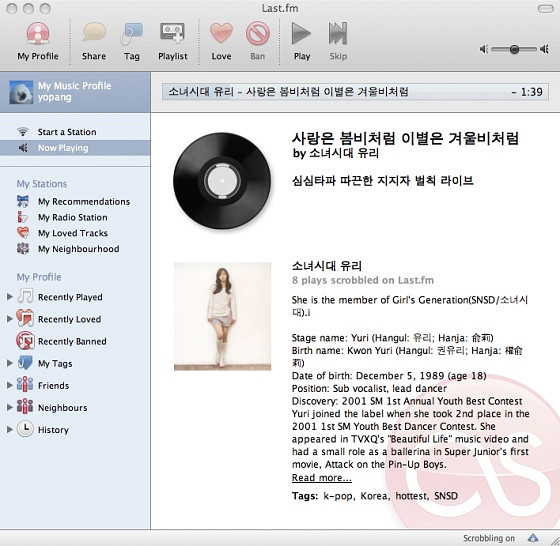Image resolution: width=560 pixels, height=546 pixels.
Task: Skip the current track
Action: point(338,33)
